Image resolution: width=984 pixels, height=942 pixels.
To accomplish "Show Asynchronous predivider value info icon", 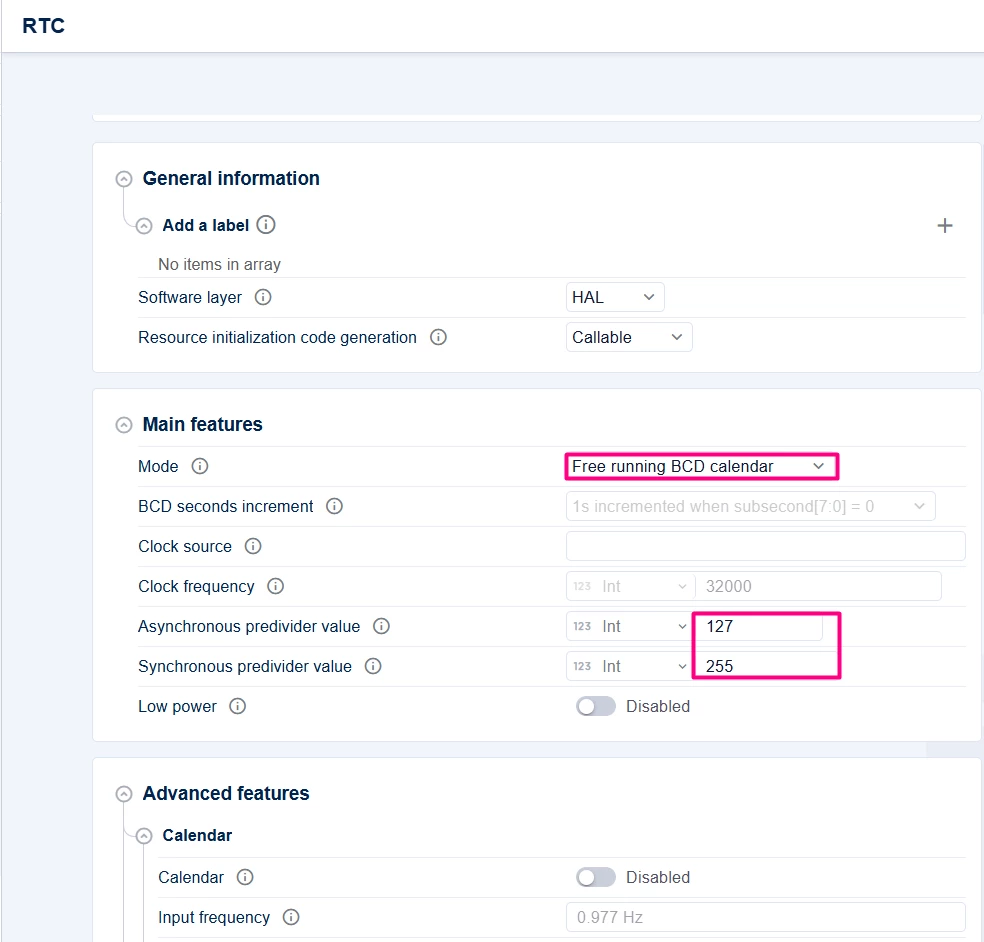I will 382,626.
